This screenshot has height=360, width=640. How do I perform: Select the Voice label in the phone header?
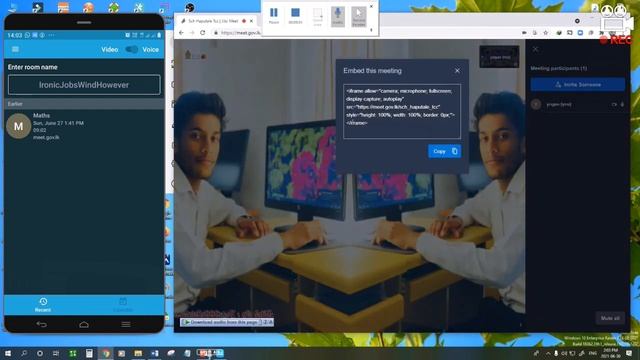tap(150, 49)
